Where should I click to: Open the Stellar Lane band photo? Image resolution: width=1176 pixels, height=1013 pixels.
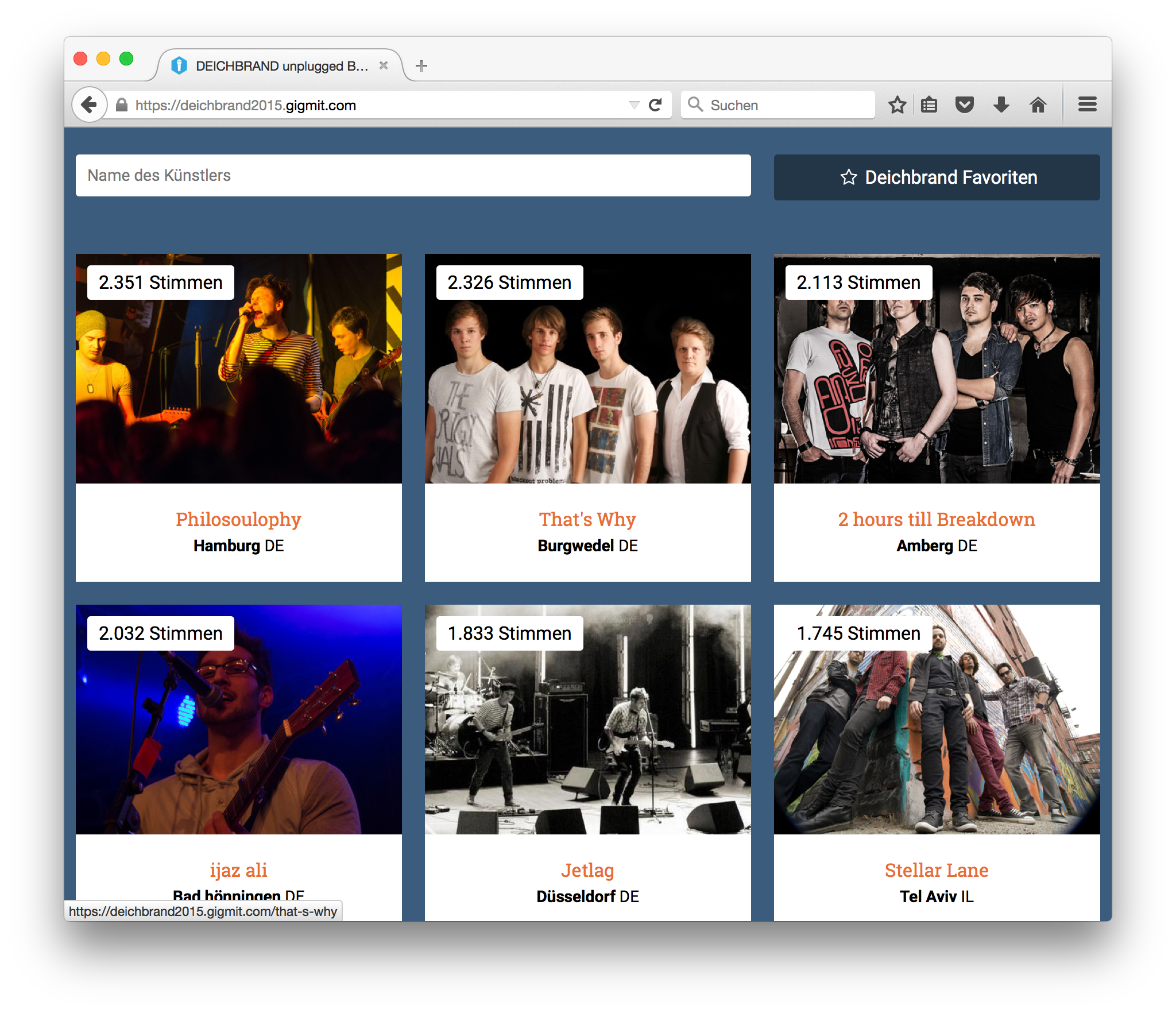pos(937,720)
